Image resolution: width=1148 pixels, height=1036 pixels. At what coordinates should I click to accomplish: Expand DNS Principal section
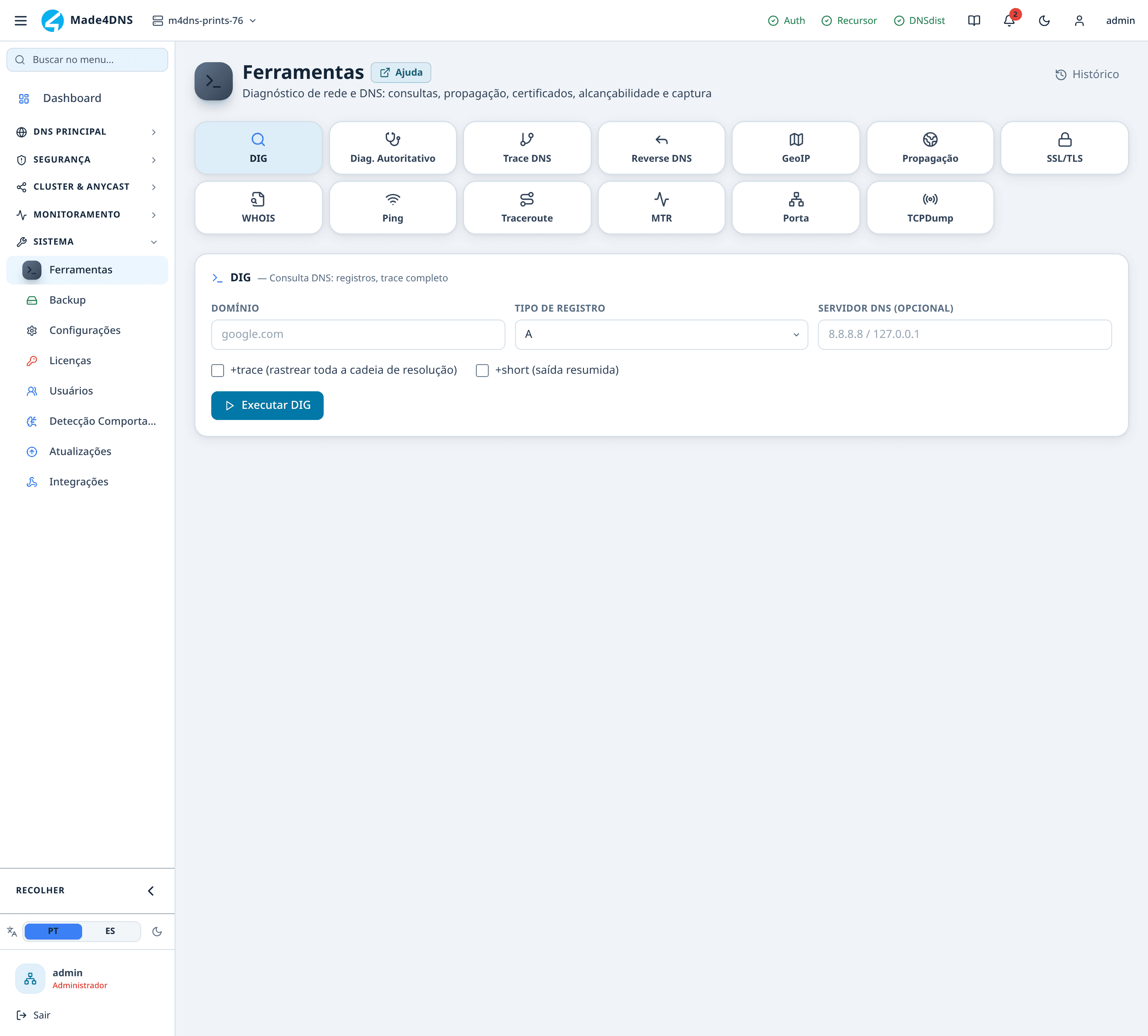pos(87,131)
